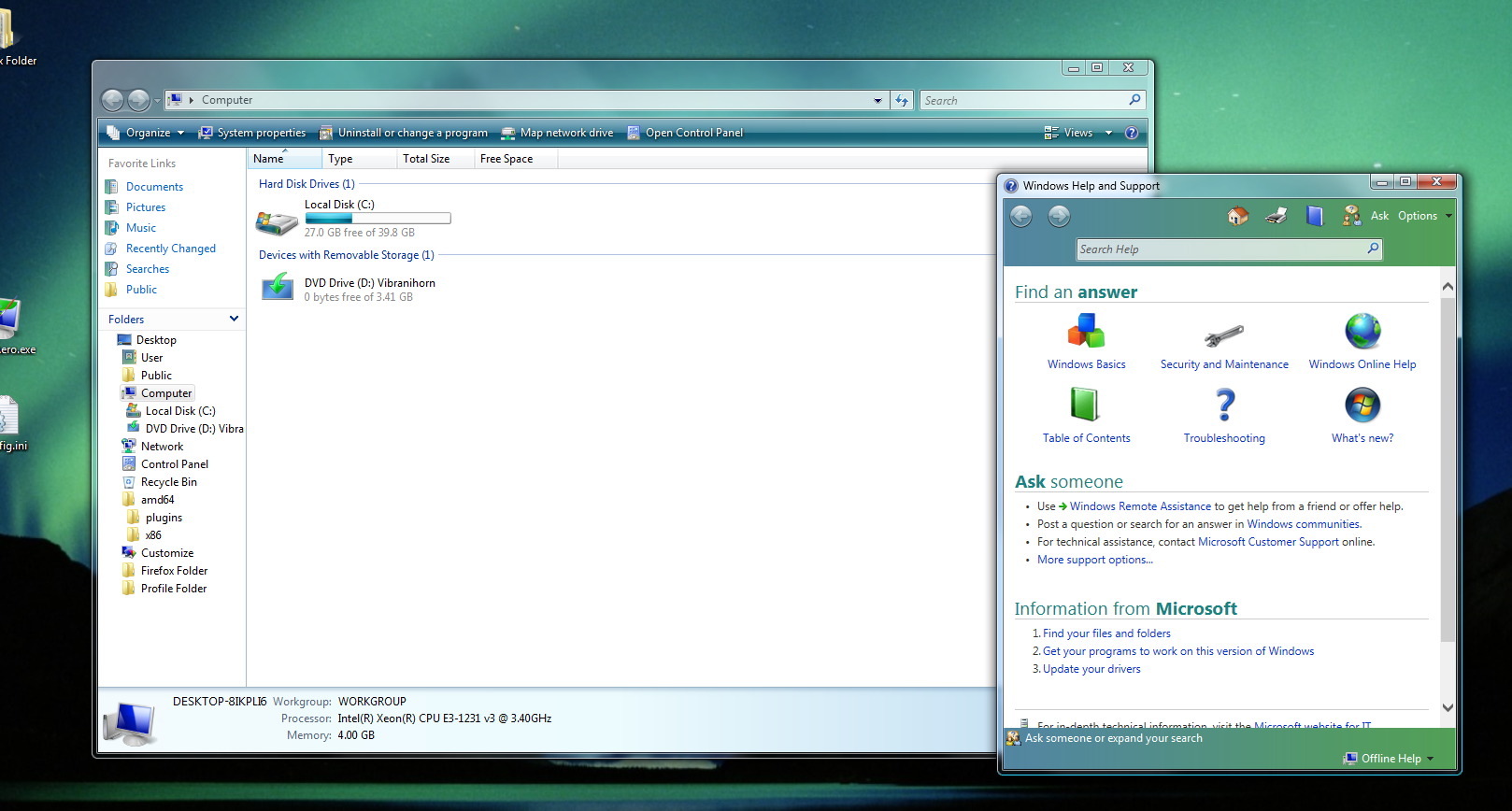Select Network in folder tree

(x=162, y=447)
